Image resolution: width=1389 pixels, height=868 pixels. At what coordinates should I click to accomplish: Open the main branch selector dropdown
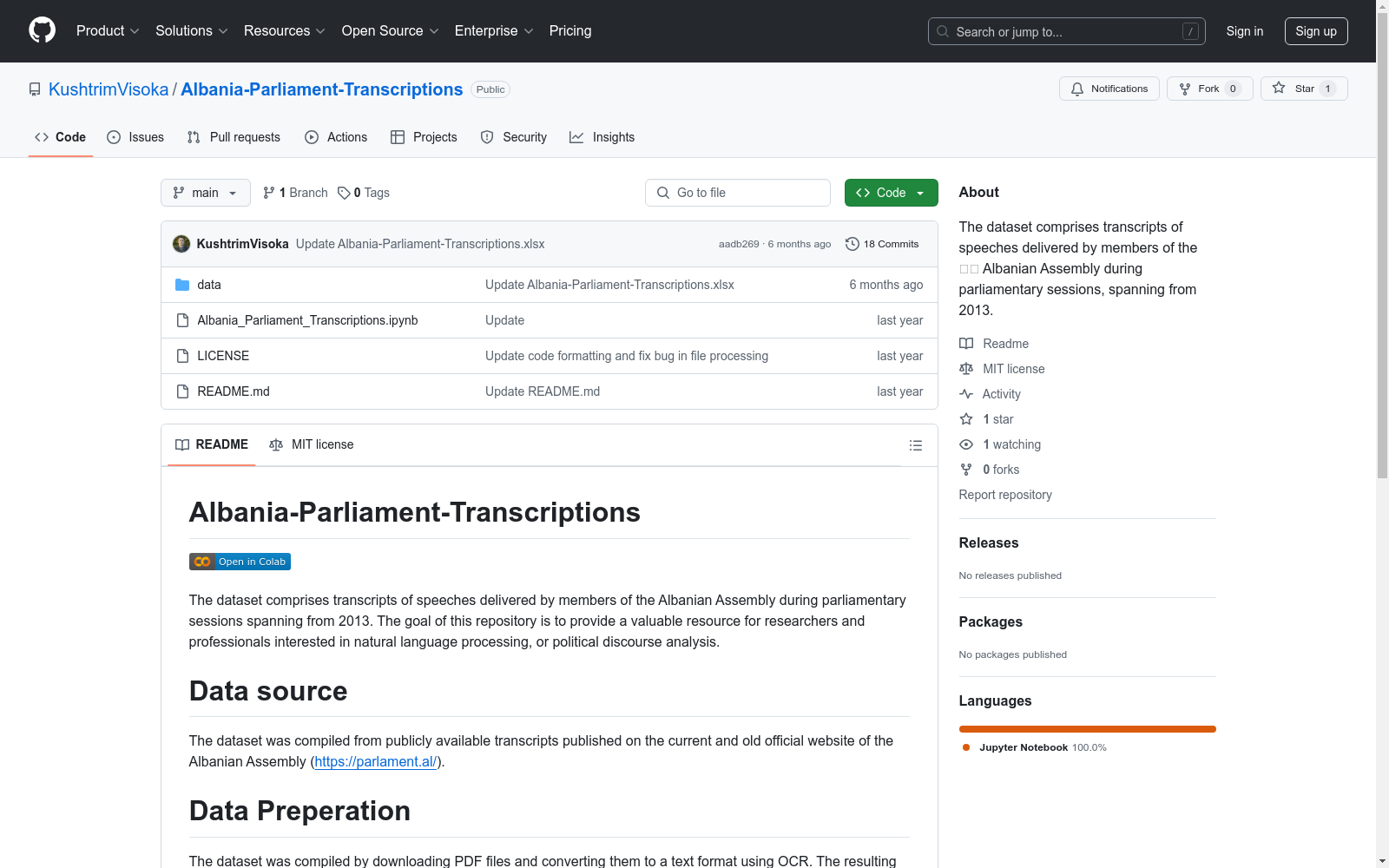pos(206,193)
